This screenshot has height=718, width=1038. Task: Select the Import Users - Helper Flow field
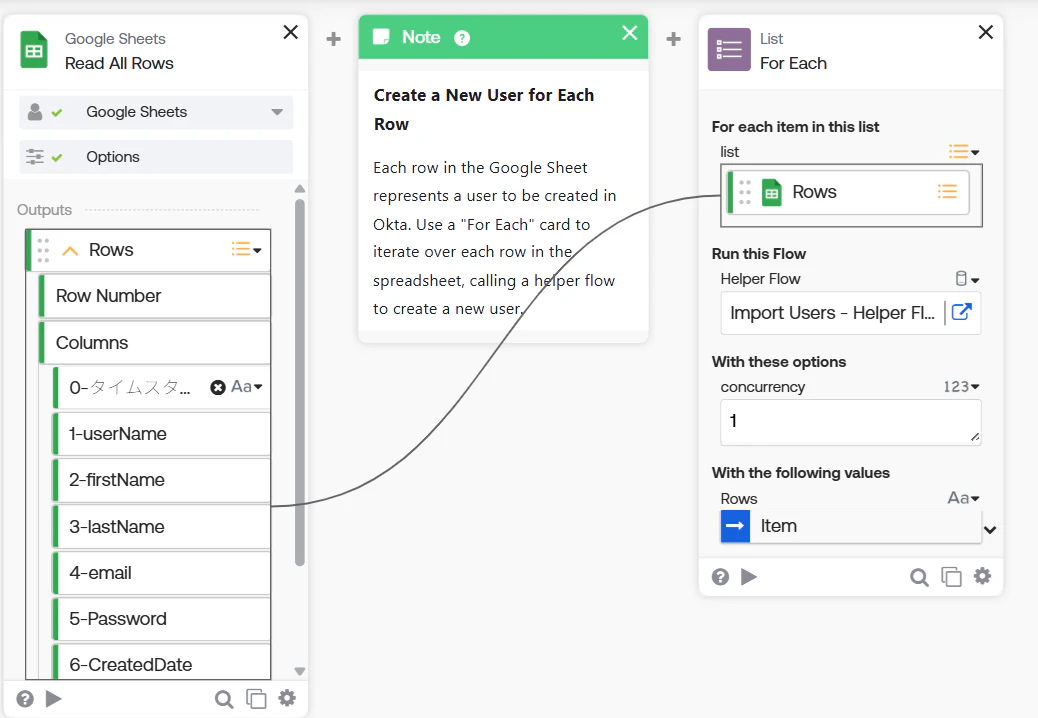pos(832,312)
